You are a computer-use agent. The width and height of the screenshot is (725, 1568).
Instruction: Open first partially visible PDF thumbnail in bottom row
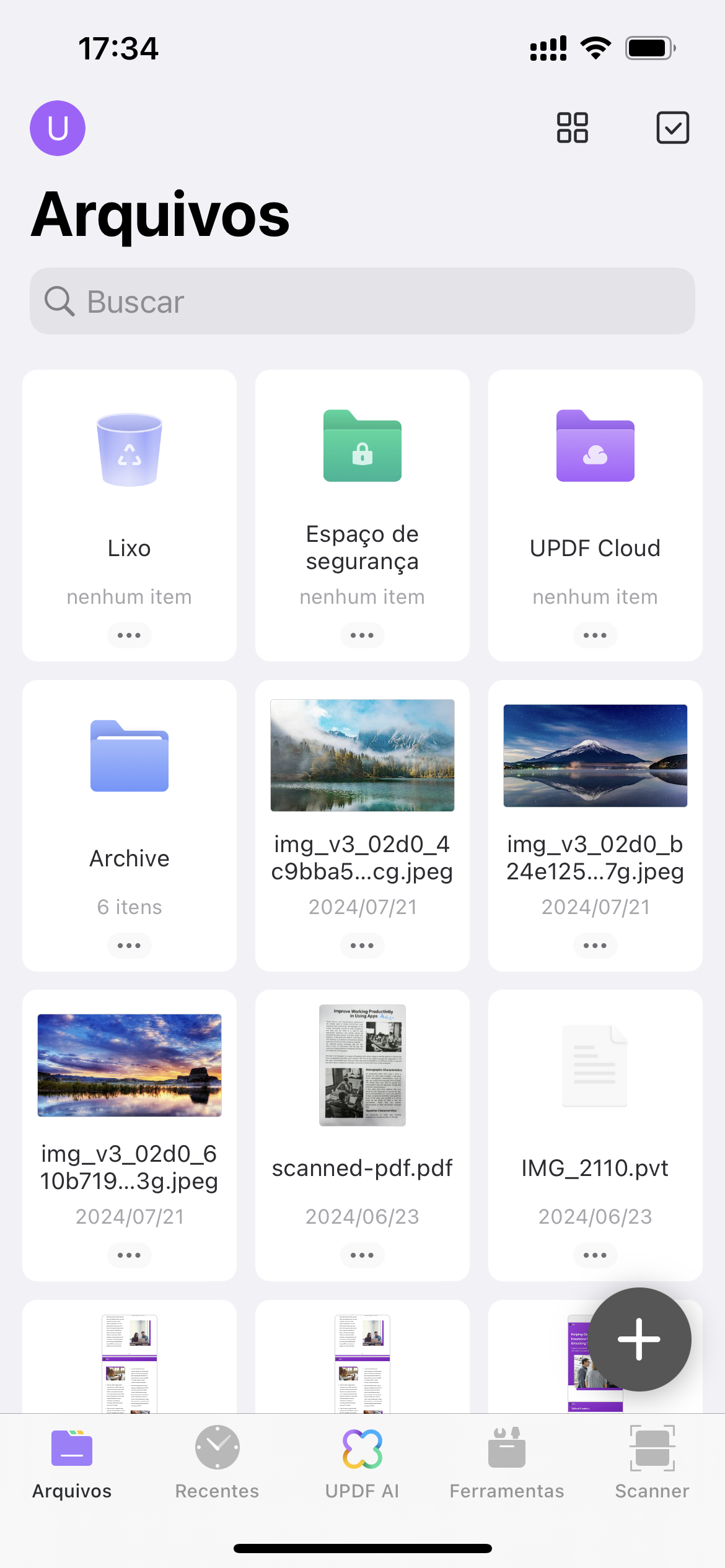[x=130, y=1364]
